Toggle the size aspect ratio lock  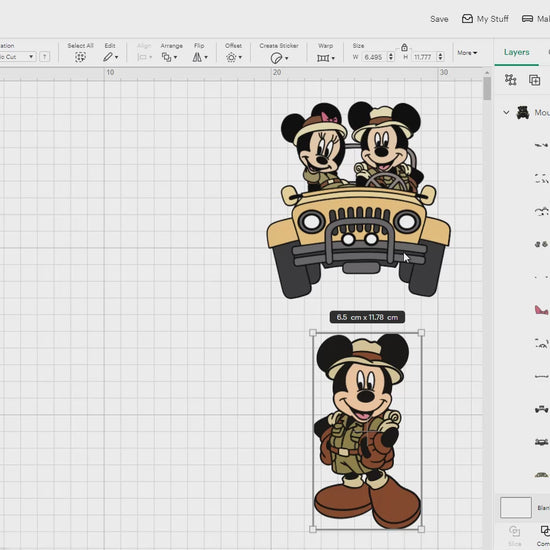404,47
